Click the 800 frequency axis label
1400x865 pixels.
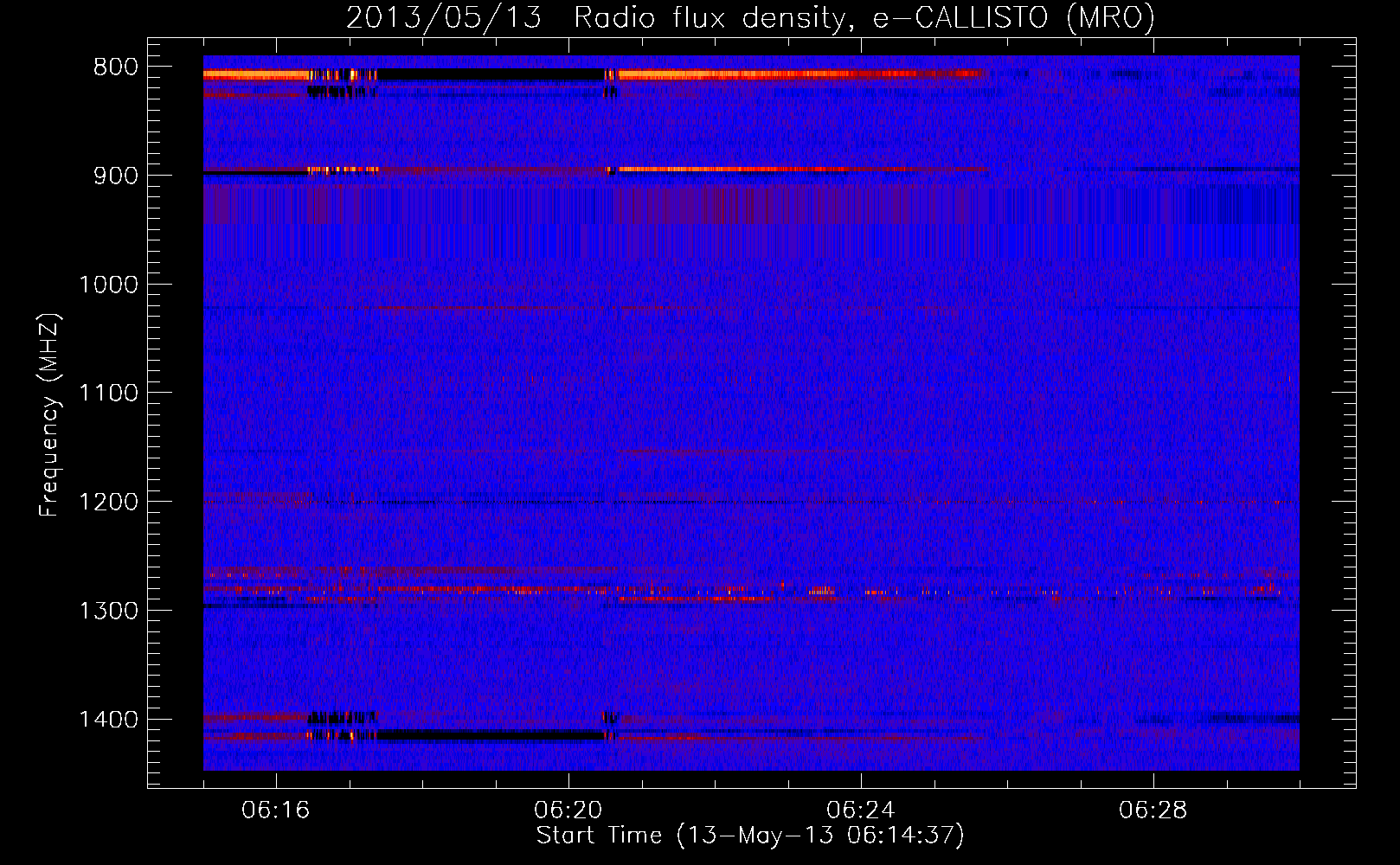tap(116, 67)
